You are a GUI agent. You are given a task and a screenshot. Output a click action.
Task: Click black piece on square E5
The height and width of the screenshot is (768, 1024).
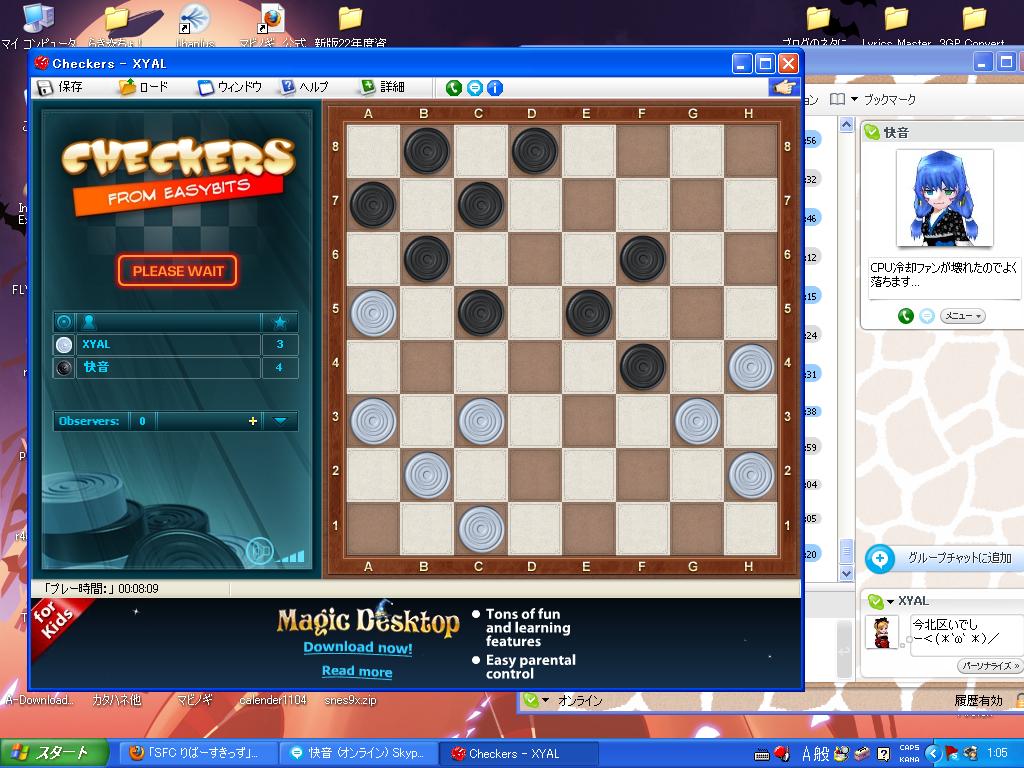pyautogui.click(x=588, y=313)
